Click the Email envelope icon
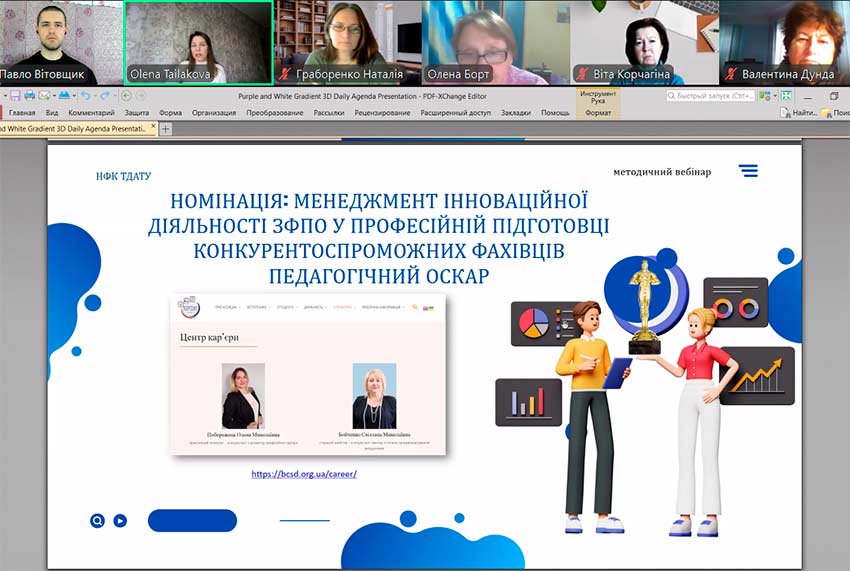The width and height of the screenshot is (850, 571). 45,96
